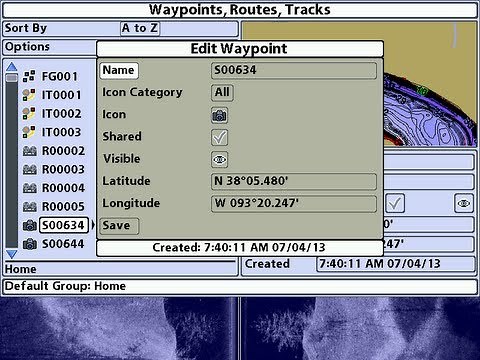The width and height of the screenshot is (480, 360).
Task: Select S00644 in the list
Action: (x=63, y=244)
